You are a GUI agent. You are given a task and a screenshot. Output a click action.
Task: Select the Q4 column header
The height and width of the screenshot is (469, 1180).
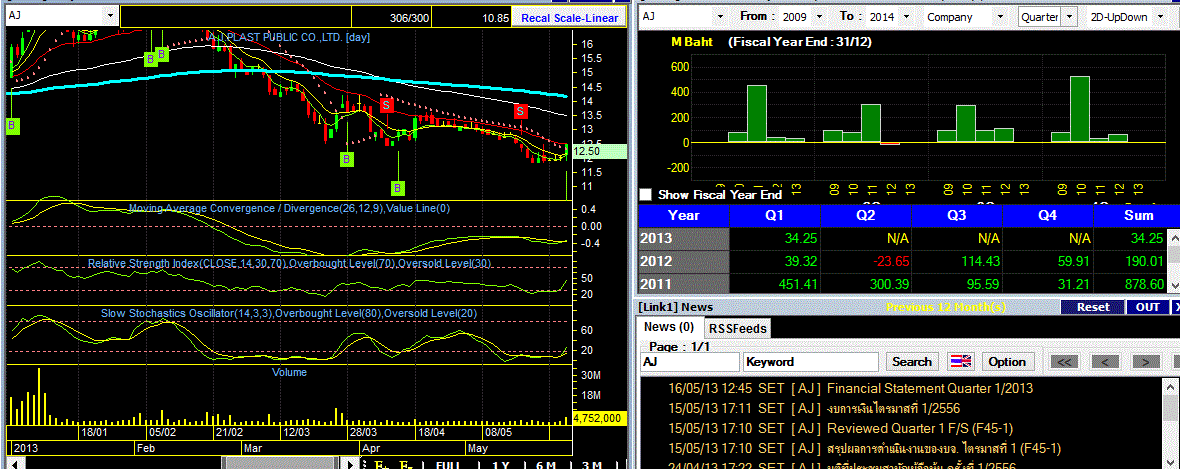[x=1048, y=215]
